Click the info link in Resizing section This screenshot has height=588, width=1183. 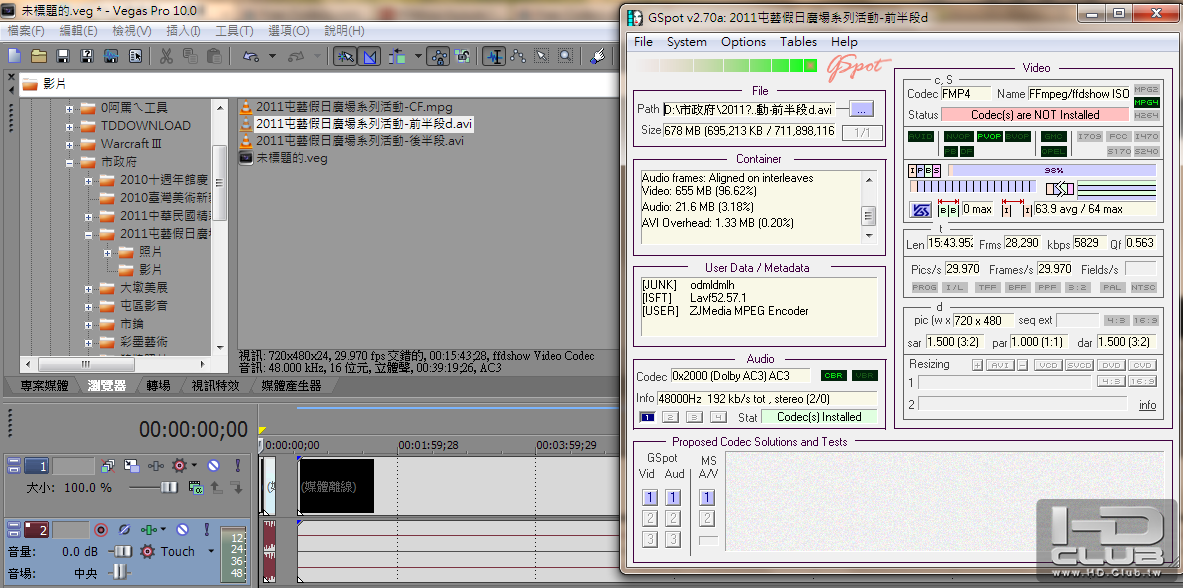1147,405
